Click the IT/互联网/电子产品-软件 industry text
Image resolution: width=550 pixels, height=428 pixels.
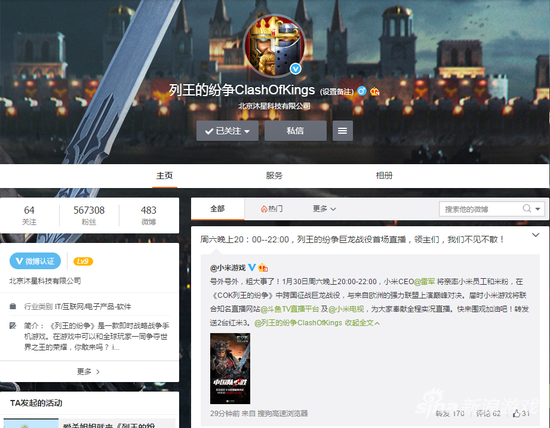(x=93, y=307)
